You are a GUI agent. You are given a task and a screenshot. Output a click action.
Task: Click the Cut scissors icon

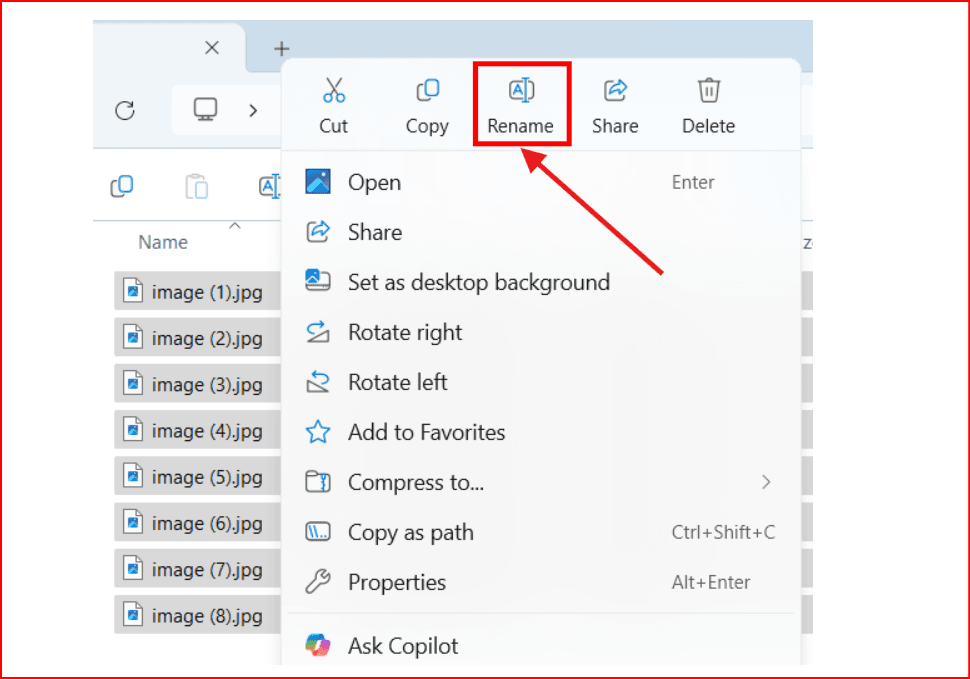pos(333,92)
